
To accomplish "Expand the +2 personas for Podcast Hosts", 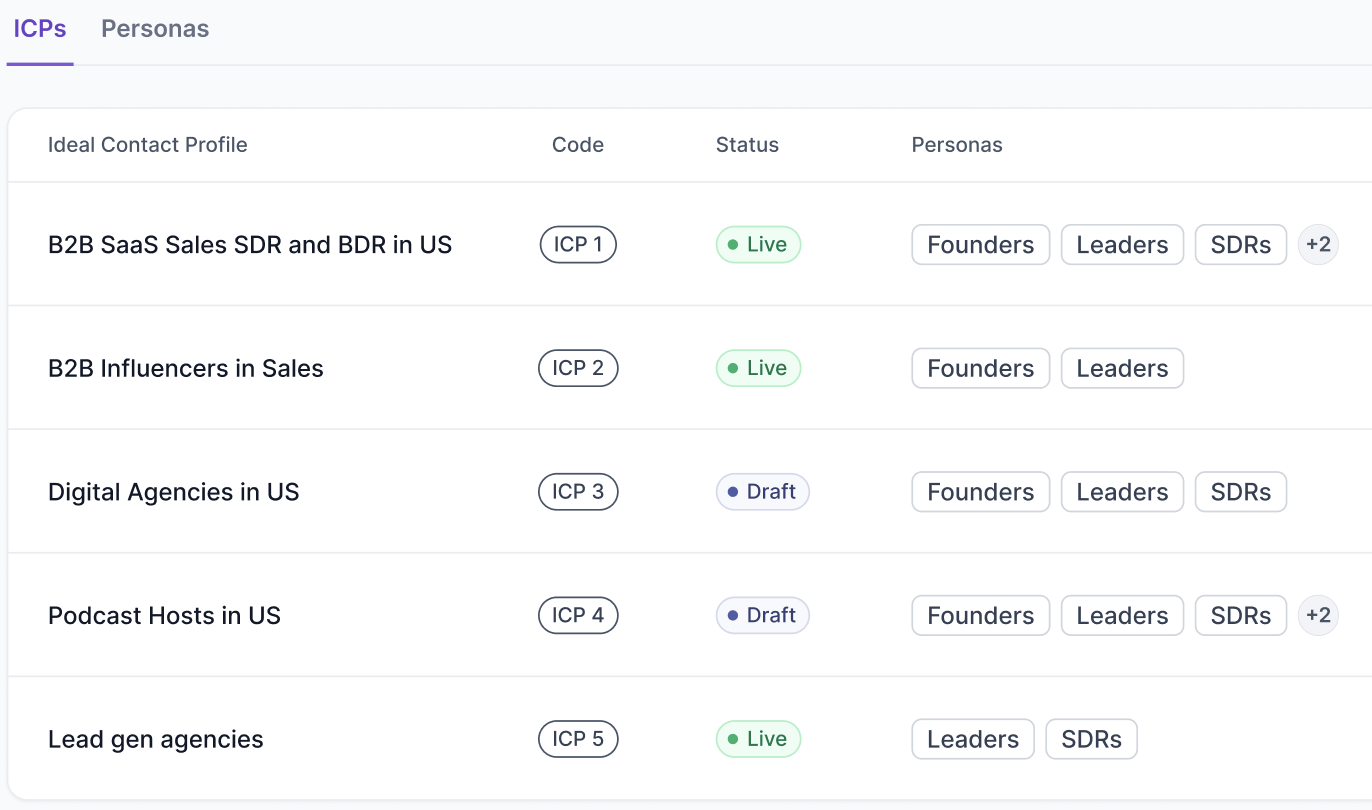I will pyautogui.click(x=1318, y=616).
